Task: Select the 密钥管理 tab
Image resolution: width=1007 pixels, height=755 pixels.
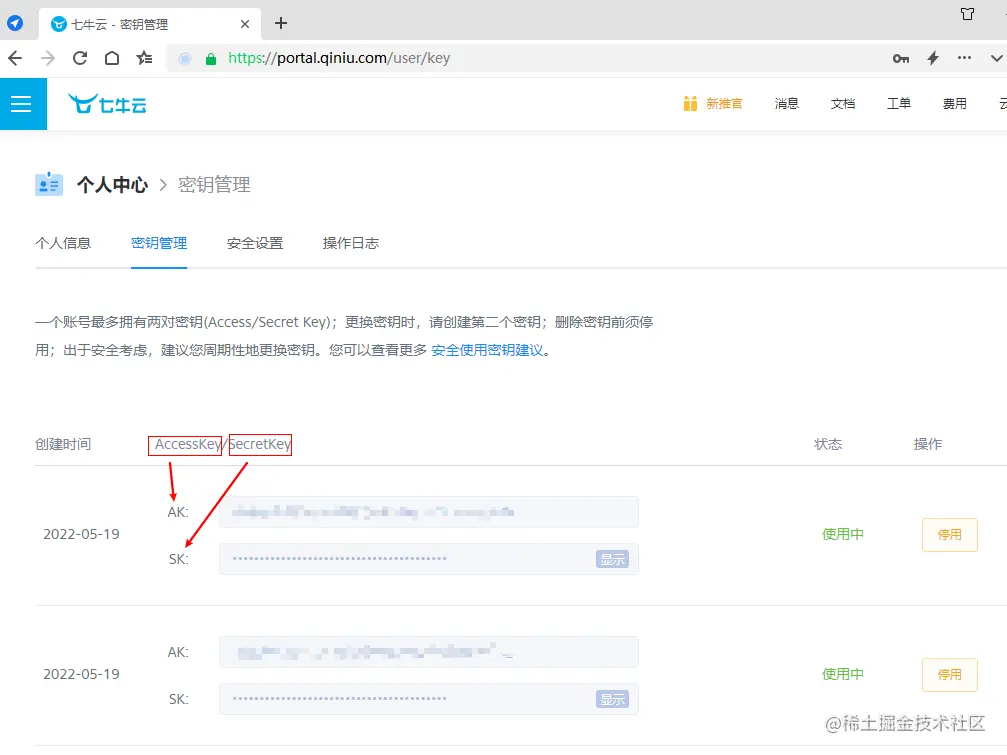Action: [x=159, y=243]
